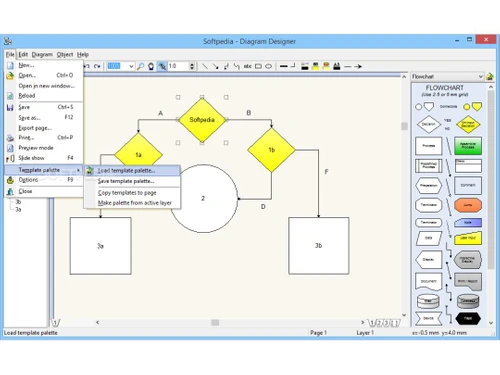Viewport: 500px width, 375px height.
Task: Choose Open in new window...
Action: pyautogui.click(x=44, y=86)
